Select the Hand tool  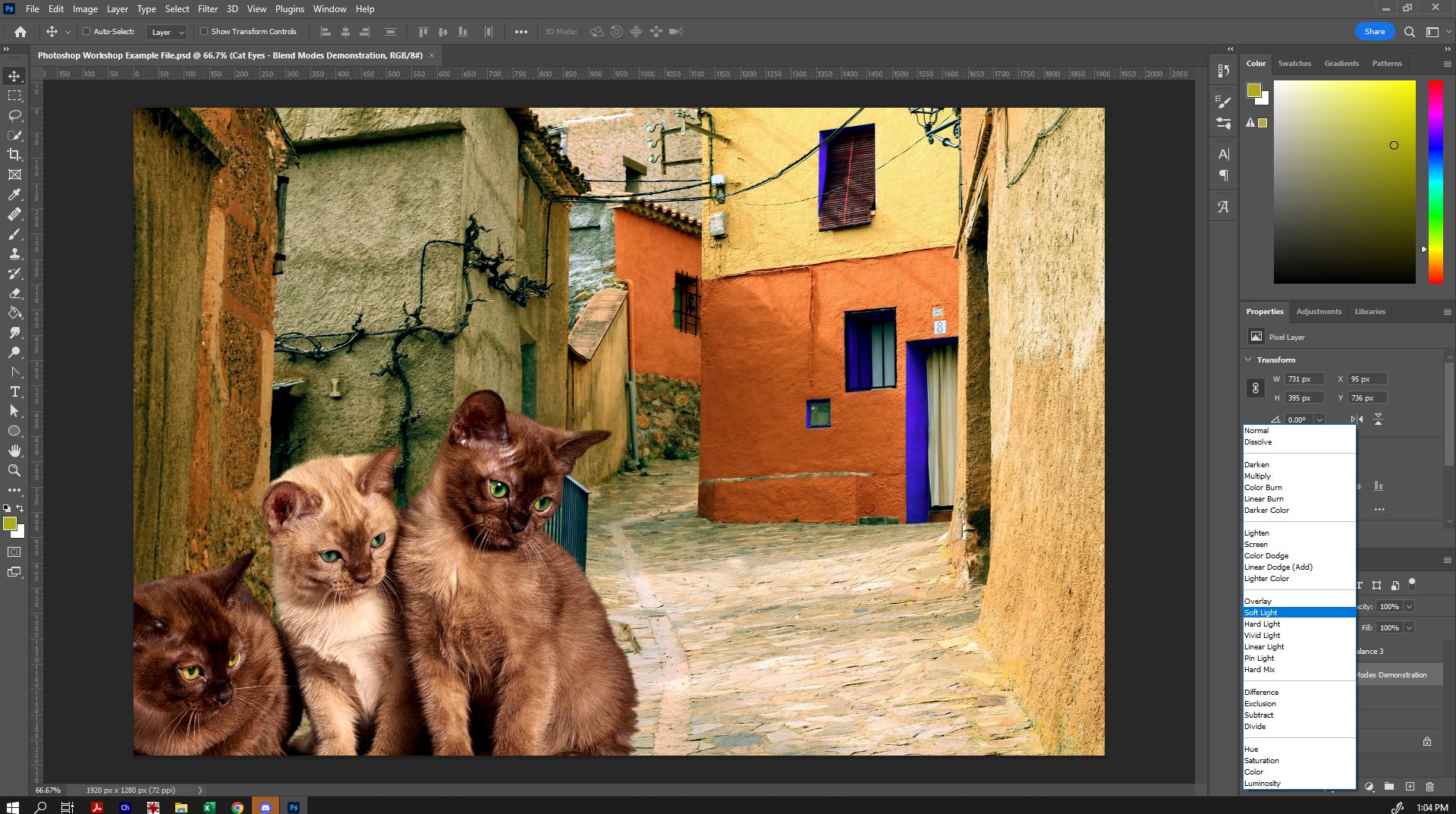14,451
